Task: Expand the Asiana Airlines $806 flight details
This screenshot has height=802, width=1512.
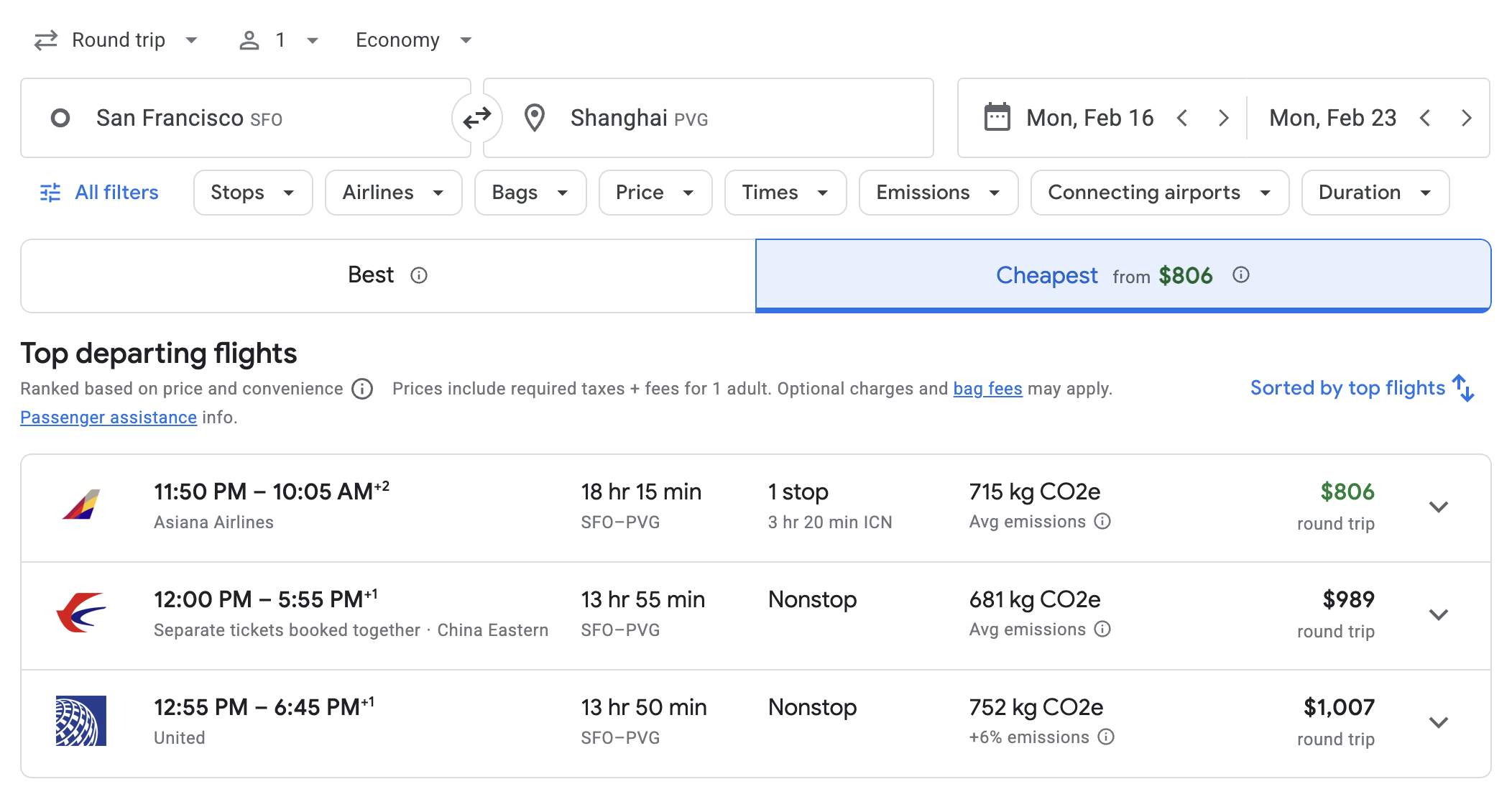Action: (x=1438, y=507)
